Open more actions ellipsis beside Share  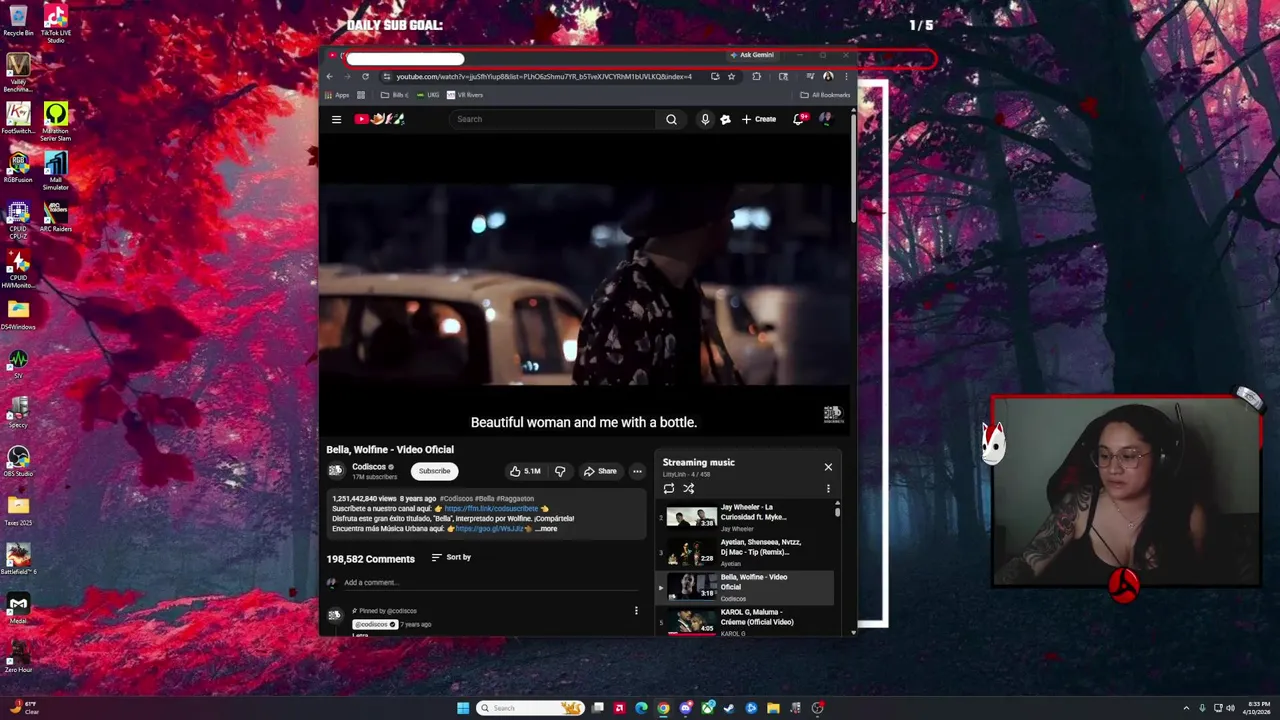(x=637, y=471)
